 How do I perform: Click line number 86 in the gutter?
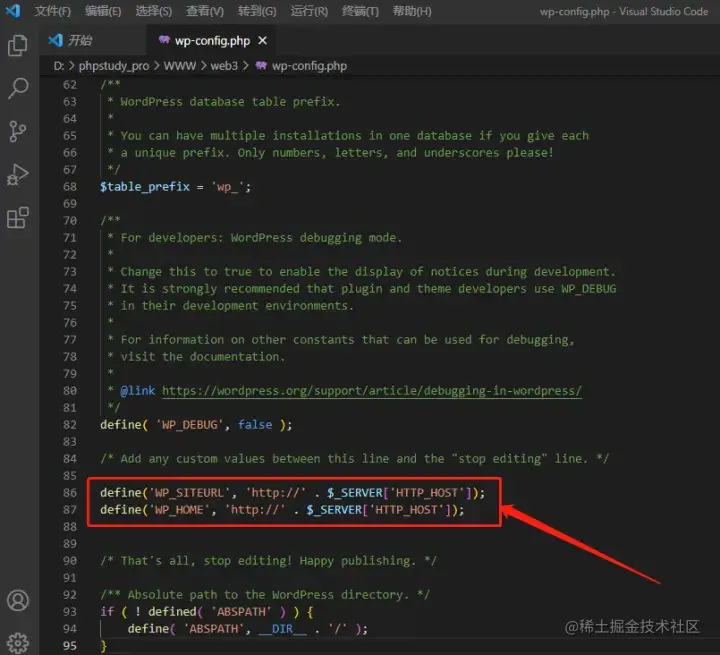coord(70,493)
